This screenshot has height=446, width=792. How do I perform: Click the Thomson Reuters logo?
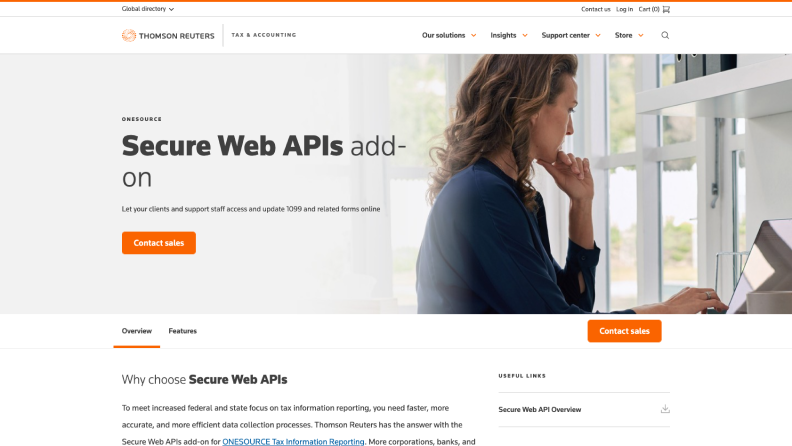168,35
